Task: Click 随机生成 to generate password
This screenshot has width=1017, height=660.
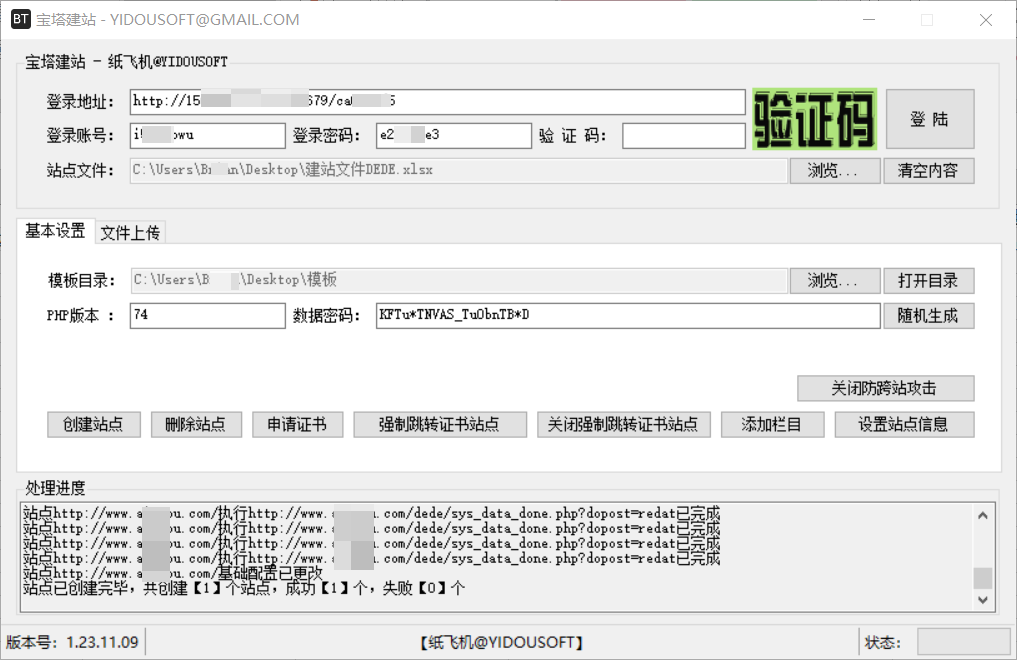Action: point(928,316)
